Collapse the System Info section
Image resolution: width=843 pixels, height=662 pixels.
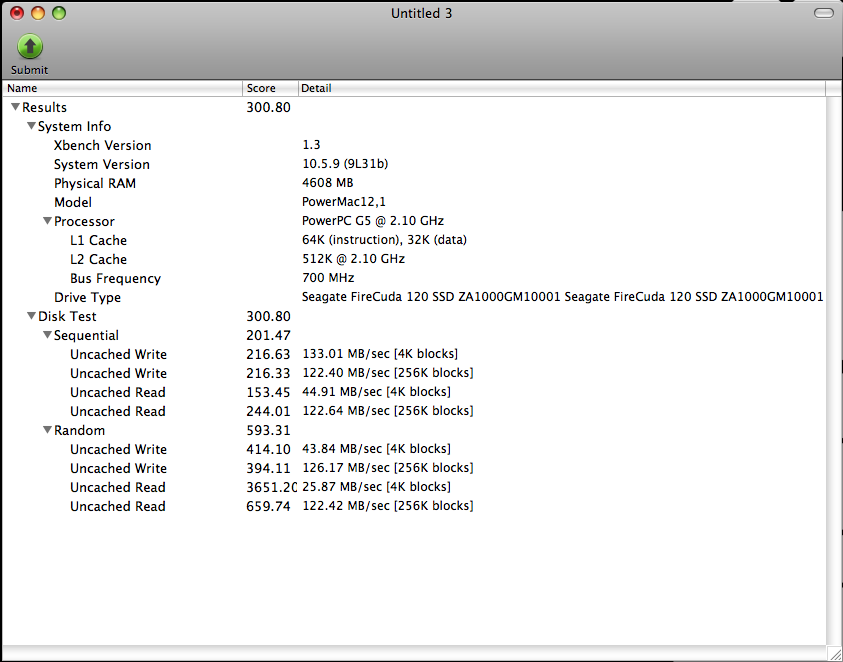32,126
